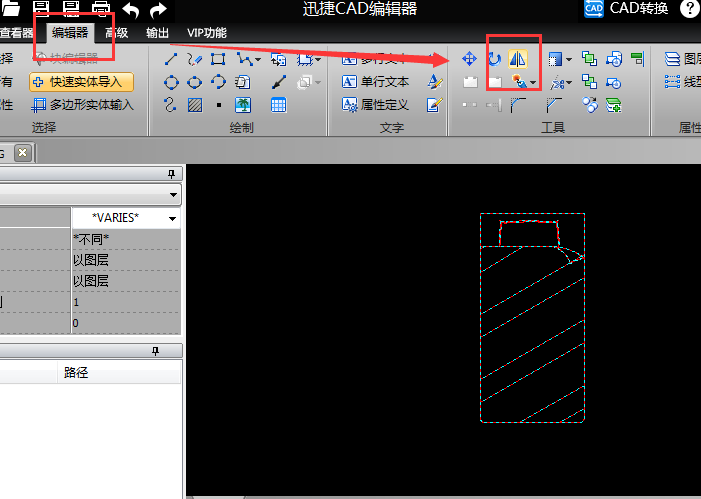Insert image with palm tree icon
Viewport: 701px width, 499px height.
click(x=243, y=105)
